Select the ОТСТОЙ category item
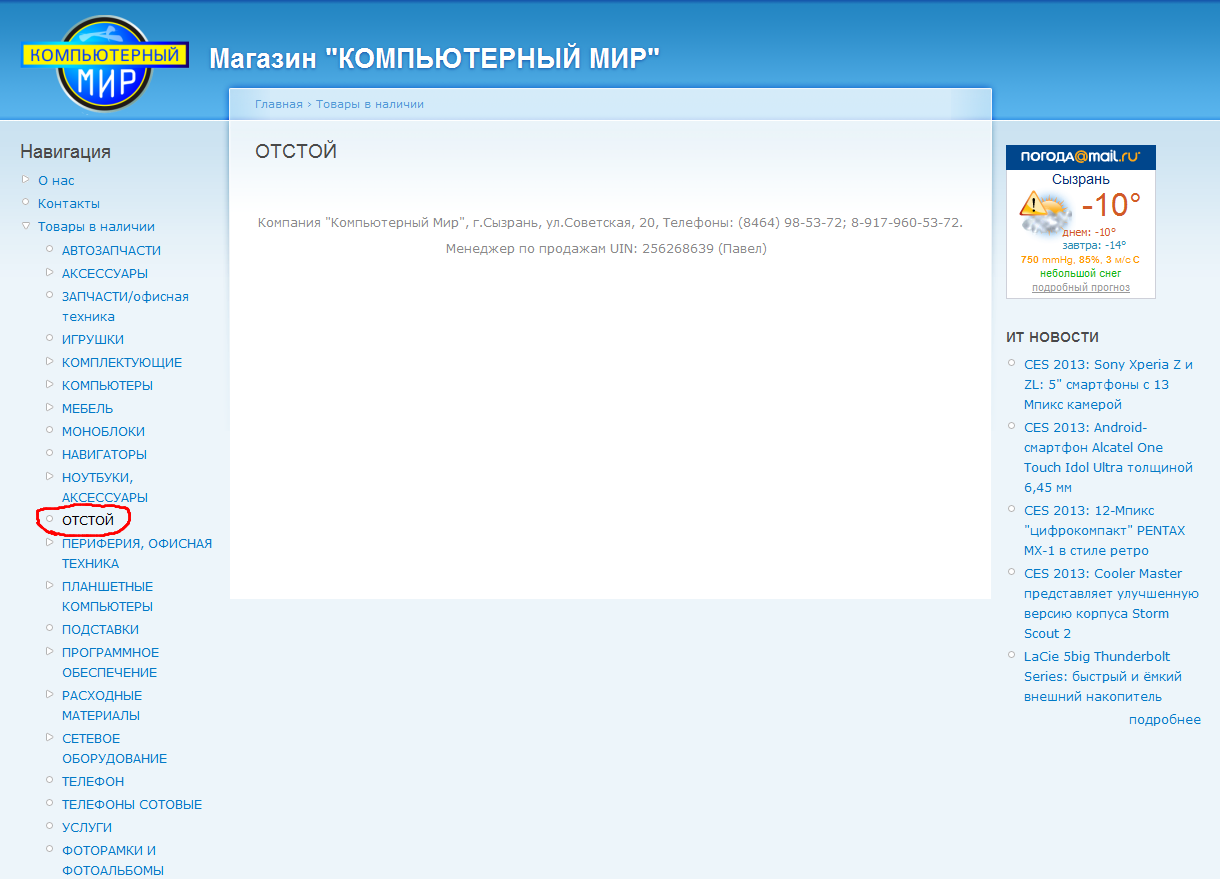 pyautogui.click(x=88, y=521)
